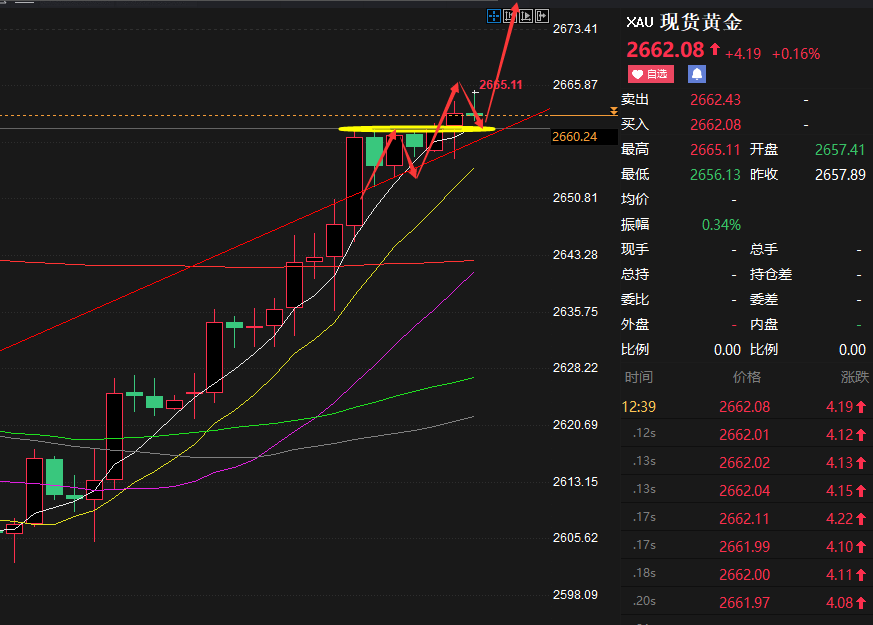Click the 买入 price 2662.08

pyautogui.click(x=715, y=125)
